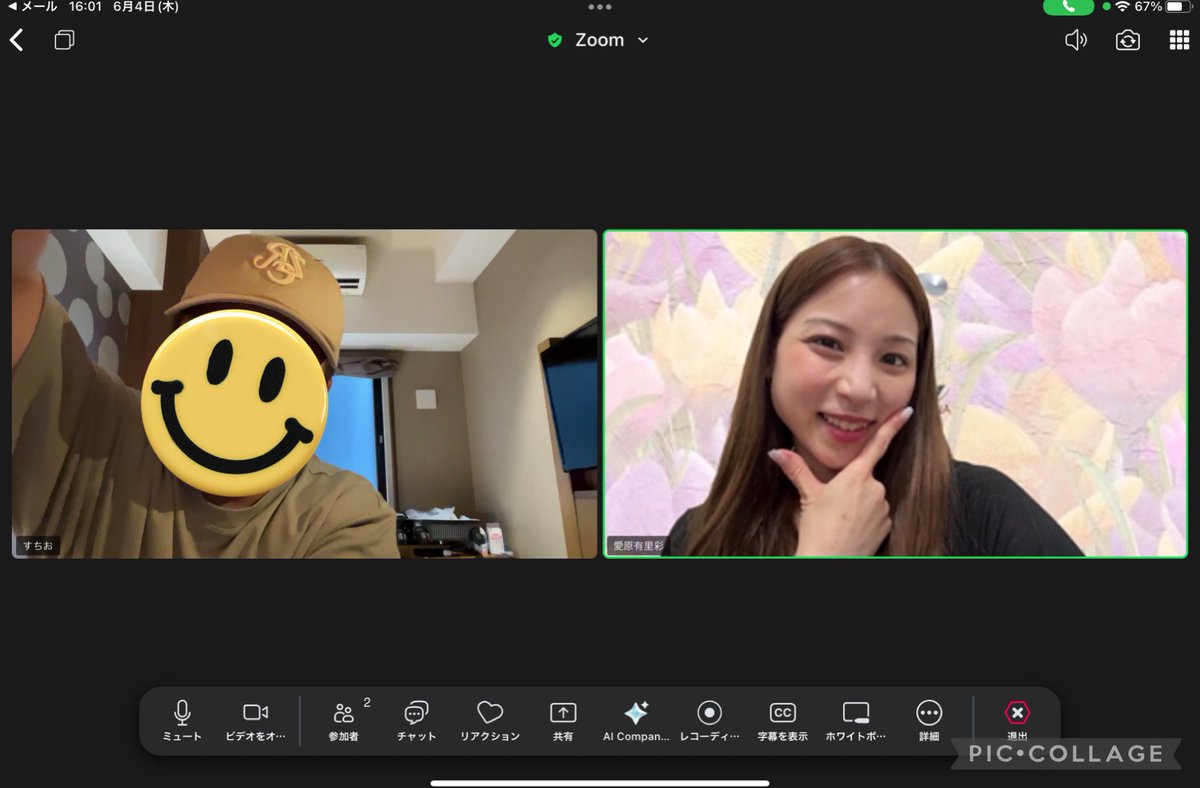Click the すちお name label

(37, 546)
